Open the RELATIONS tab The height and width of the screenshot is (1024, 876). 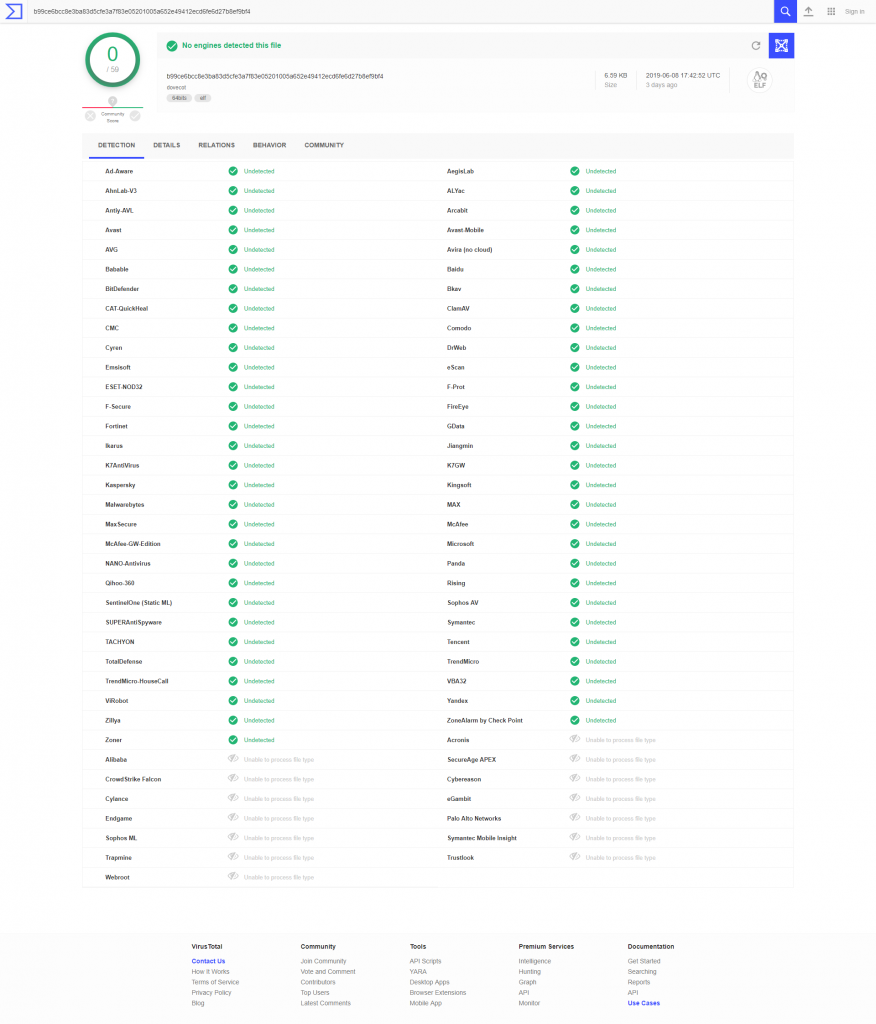tap(216, 146)
